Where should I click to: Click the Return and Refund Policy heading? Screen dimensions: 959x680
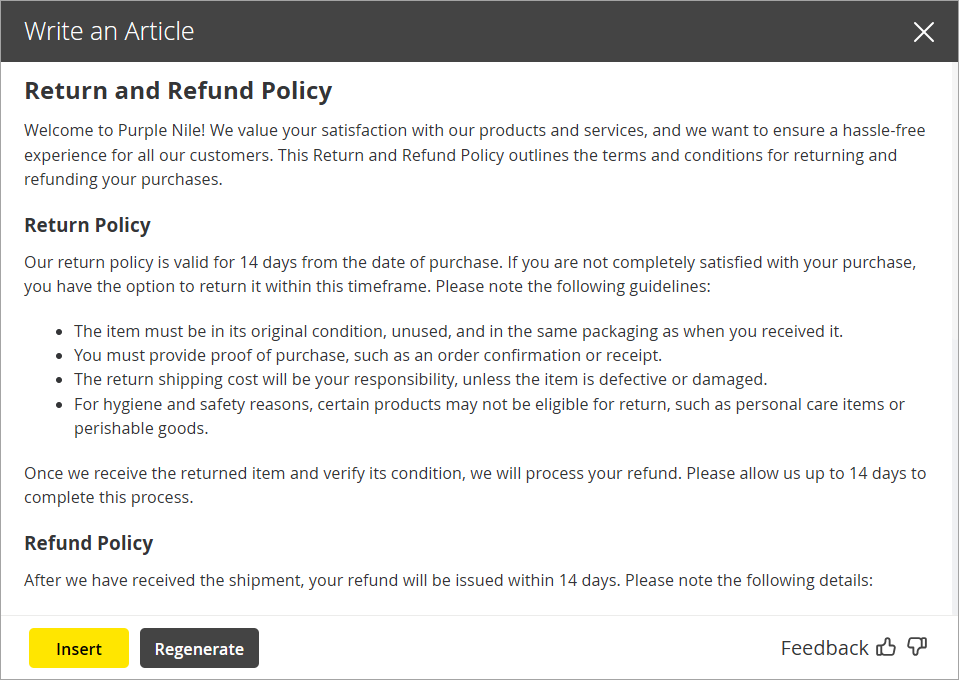(178, 90)
